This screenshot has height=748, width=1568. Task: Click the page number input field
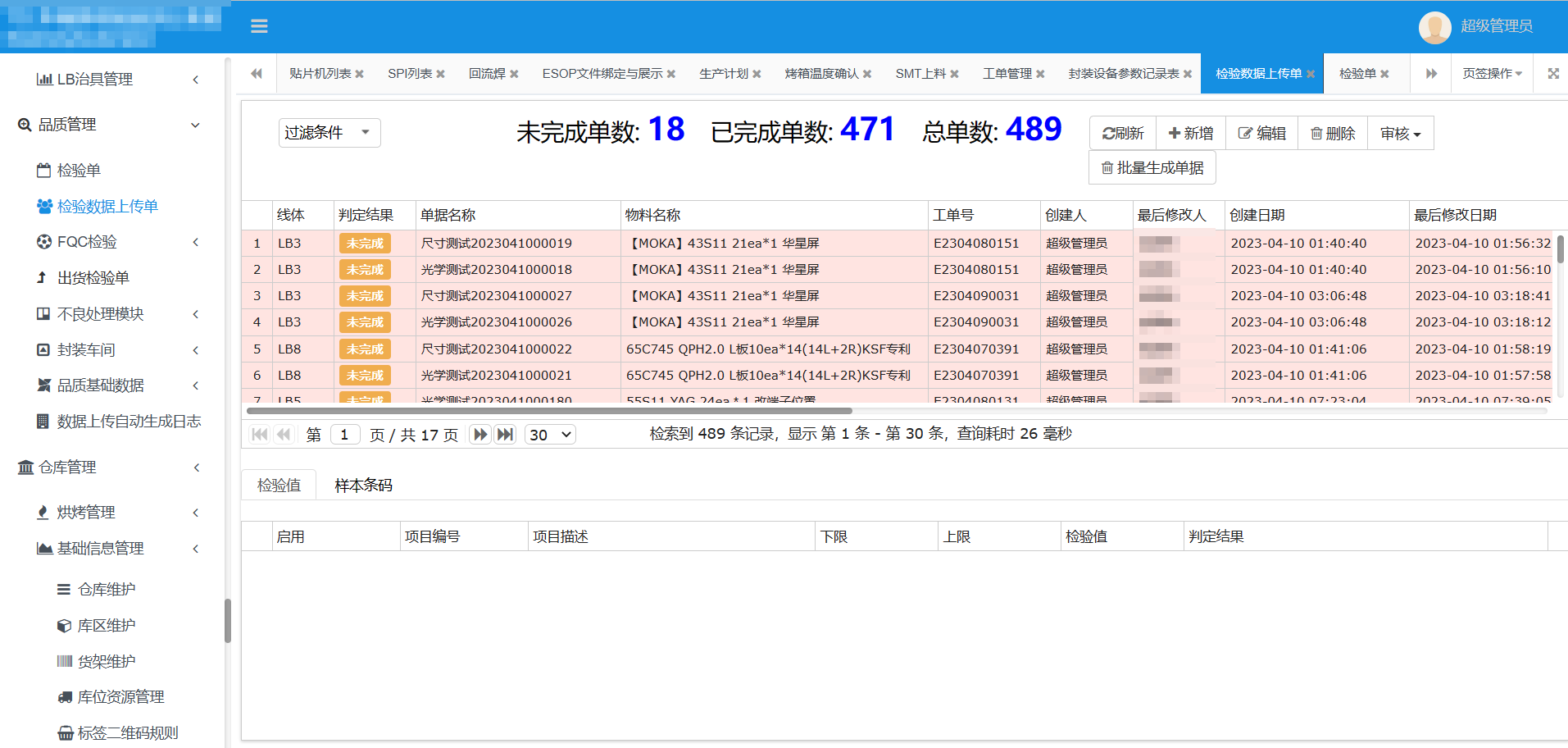(x=344, y=434)
